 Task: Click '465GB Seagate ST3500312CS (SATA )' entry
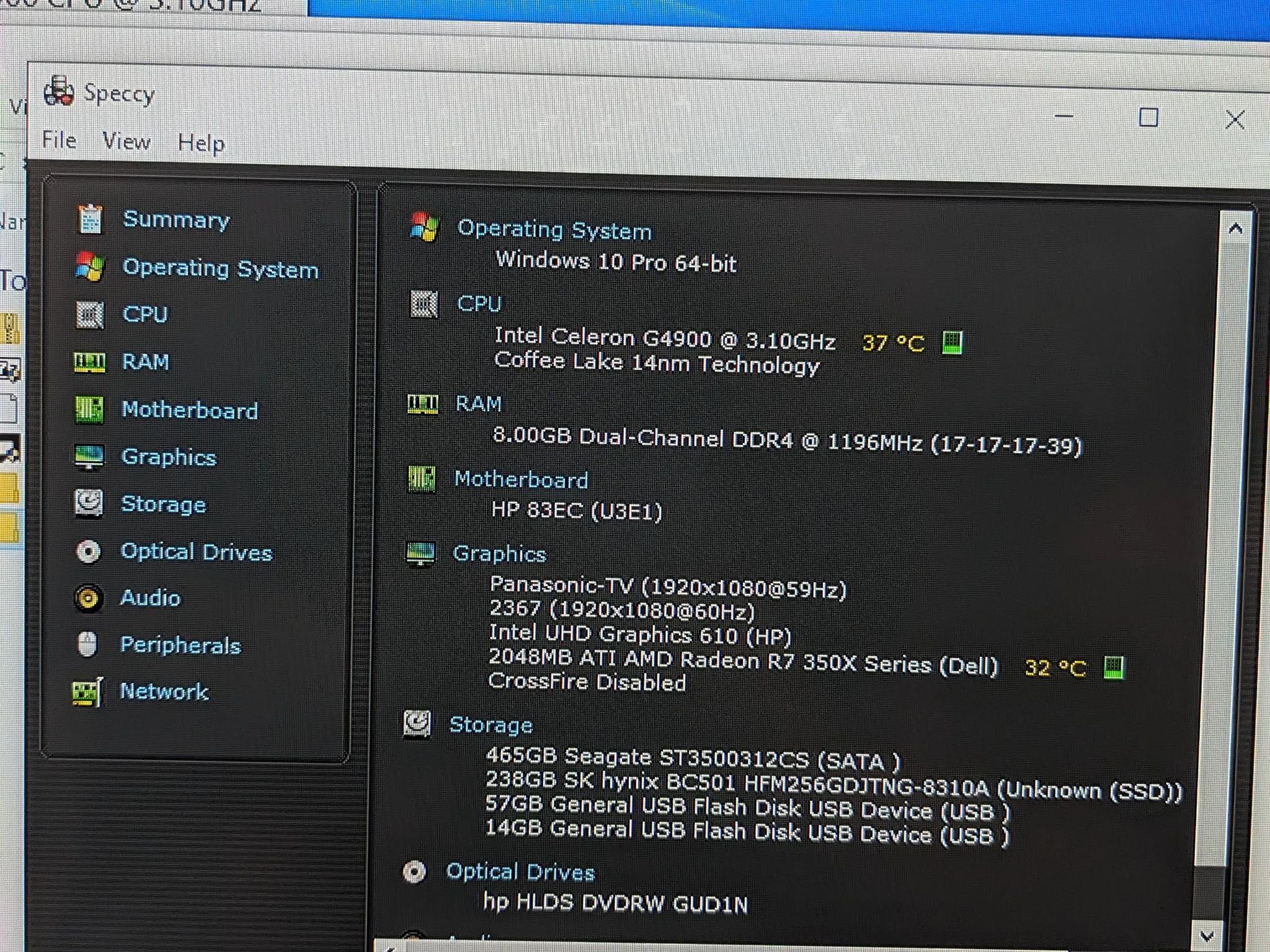coord(693,759)
